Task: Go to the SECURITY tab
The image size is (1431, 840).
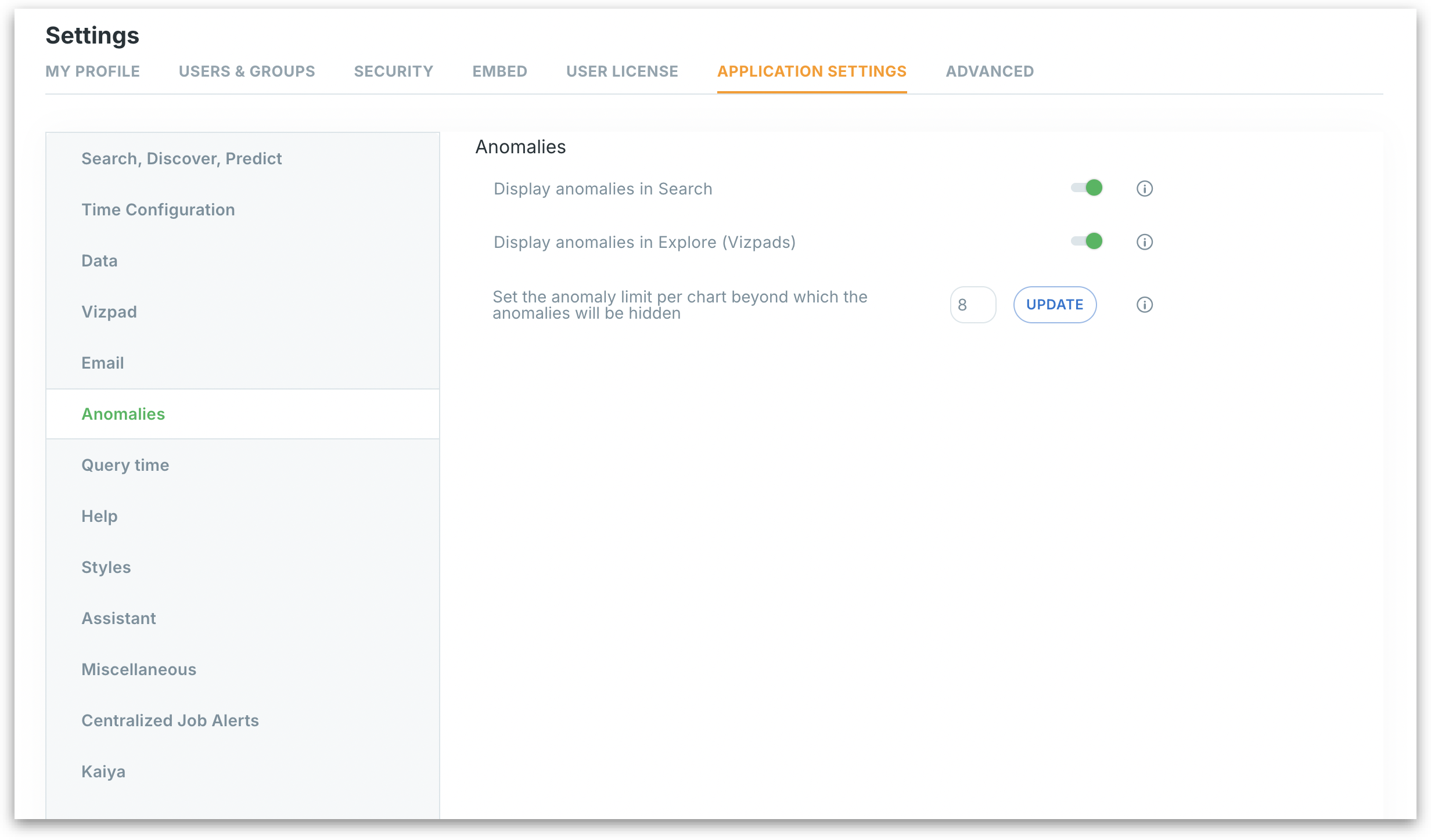Action: click(394, 71)
